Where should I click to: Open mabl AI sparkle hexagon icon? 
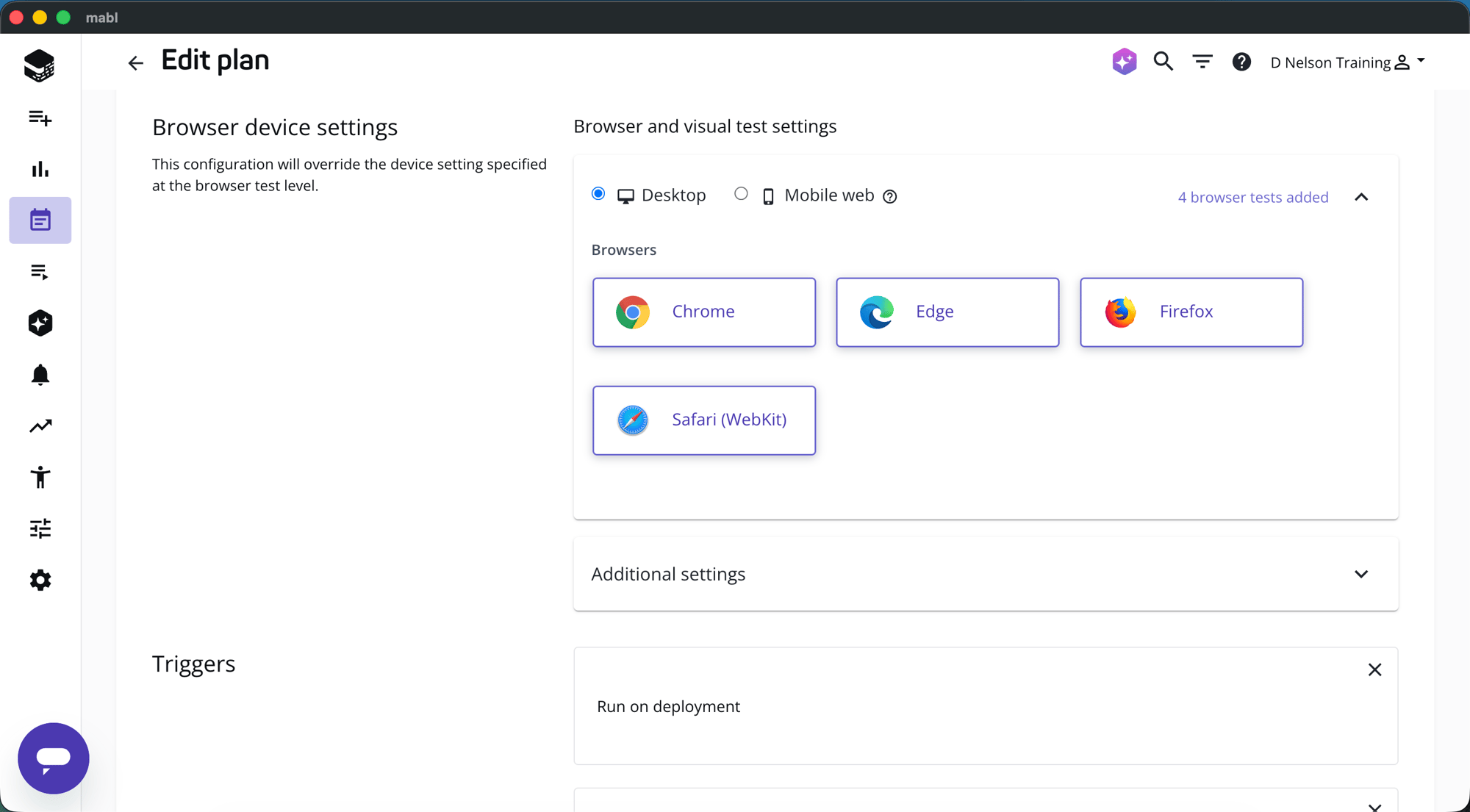(x=40, y=323)
